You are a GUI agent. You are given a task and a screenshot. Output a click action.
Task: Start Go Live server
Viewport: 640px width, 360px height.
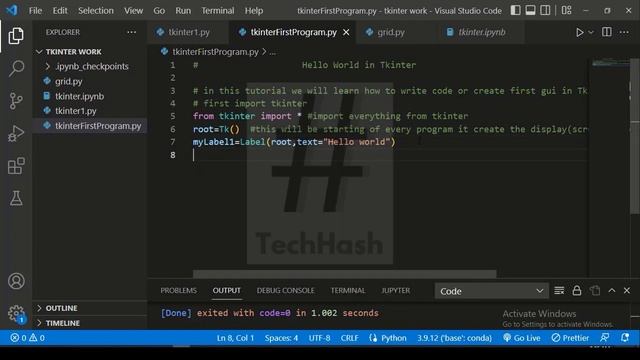click(x=522, y=338)
